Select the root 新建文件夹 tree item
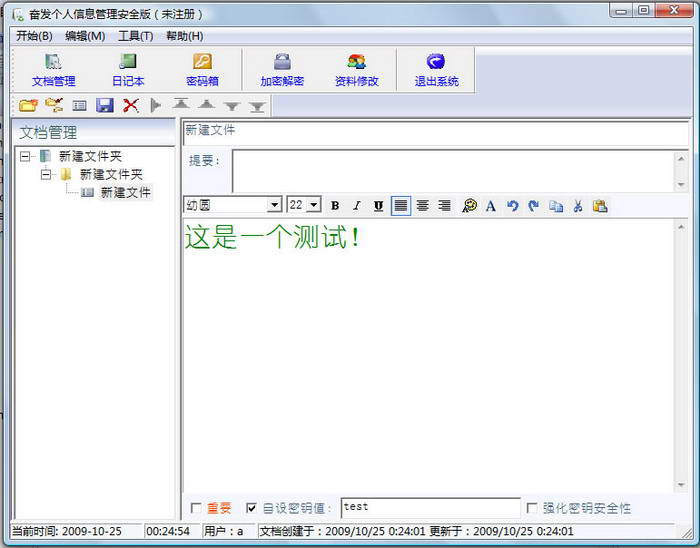700x548 pixels. pos(90,156)
